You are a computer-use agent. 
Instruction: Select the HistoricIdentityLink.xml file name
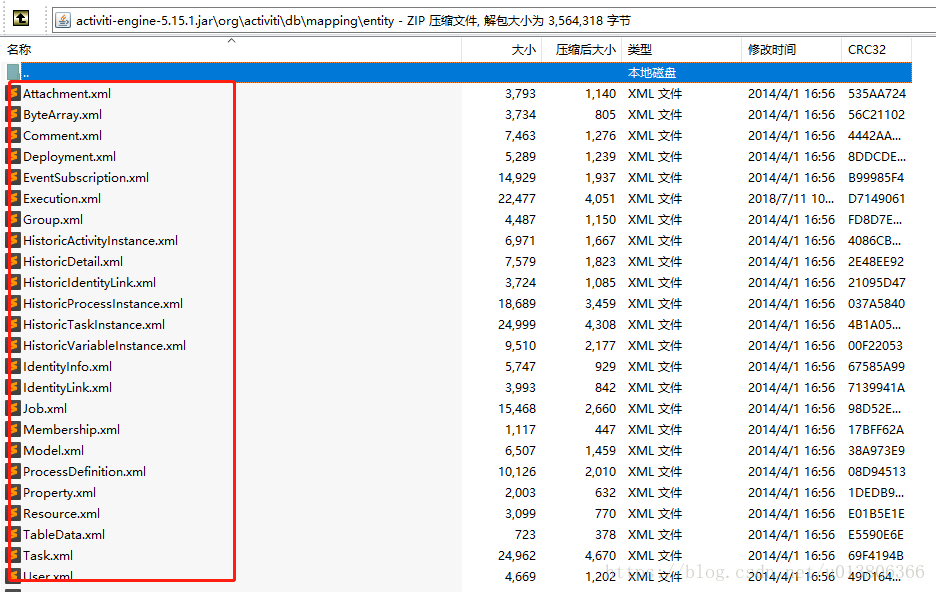point(90,282)
